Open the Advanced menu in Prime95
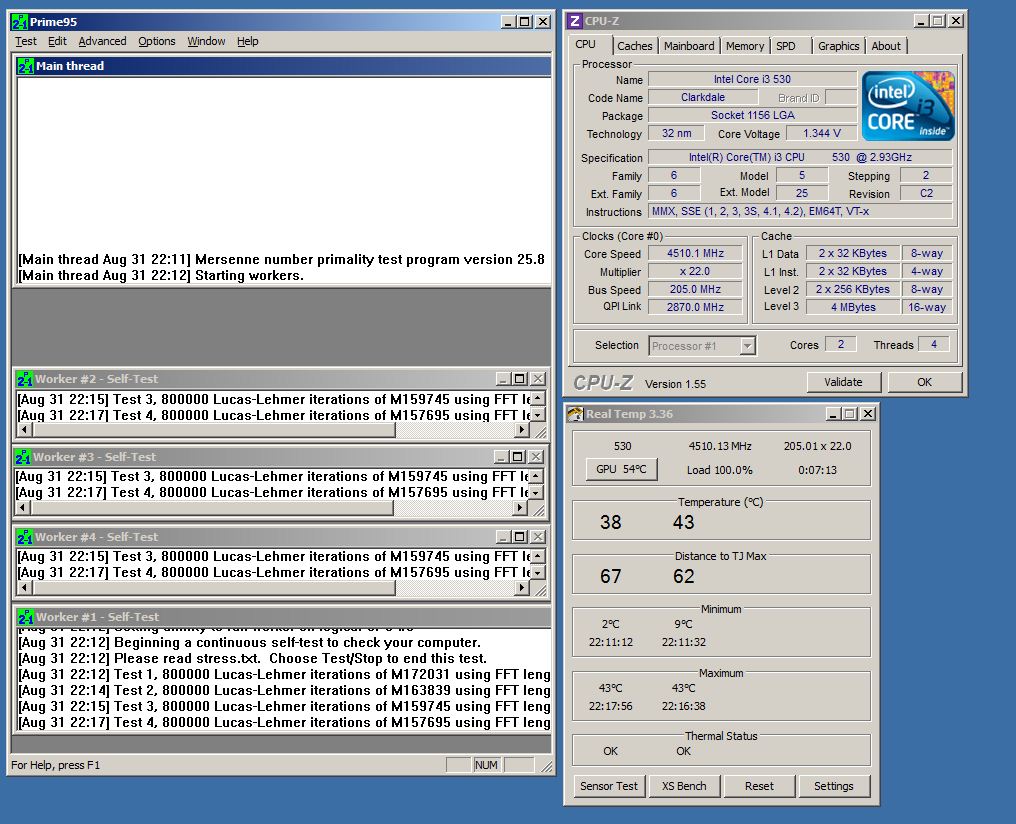Viewport: 1016px width, 824px height. pyautogui.click(x=102, y=41)
